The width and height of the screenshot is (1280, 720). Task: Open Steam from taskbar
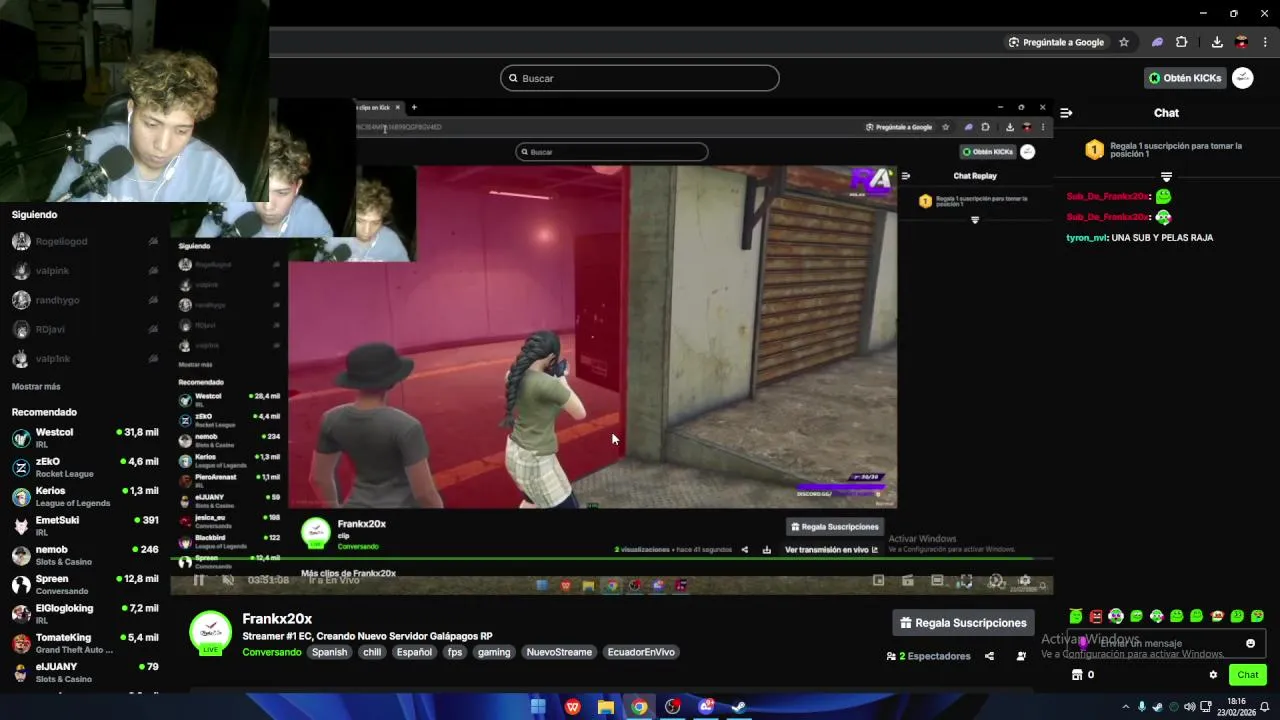click(739, 707)
